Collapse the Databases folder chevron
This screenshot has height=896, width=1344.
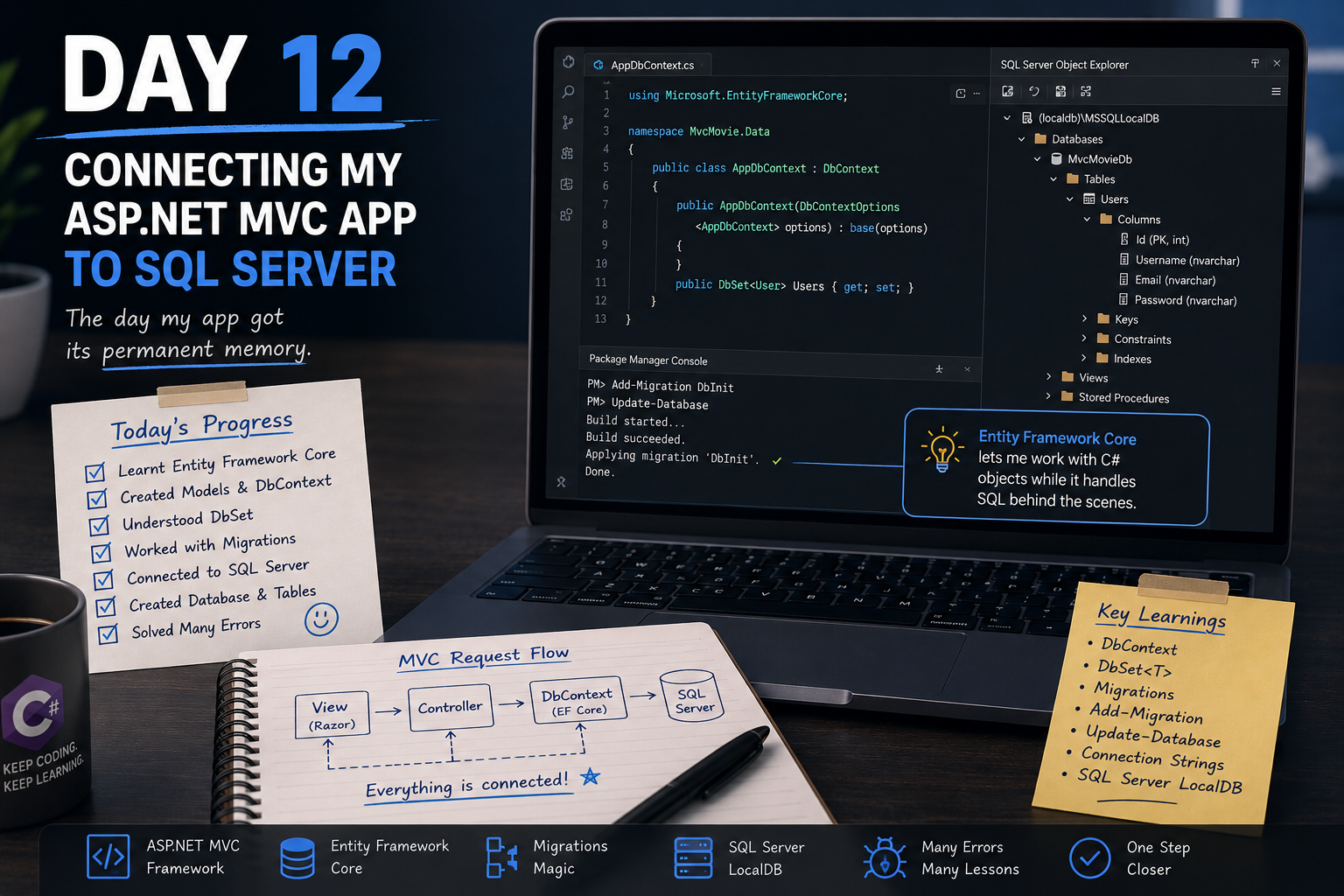1021,138
